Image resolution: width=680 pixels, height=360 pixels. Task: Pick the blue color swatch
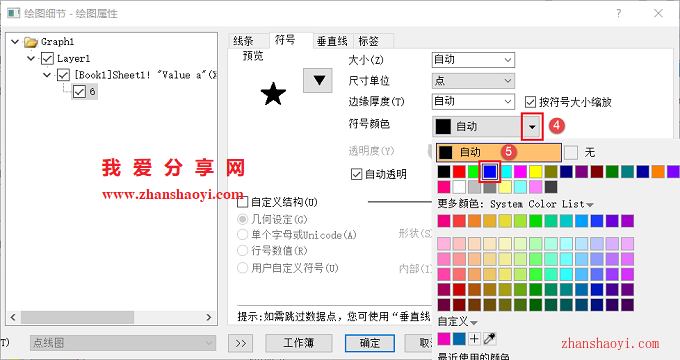click(x=490, y=172)
